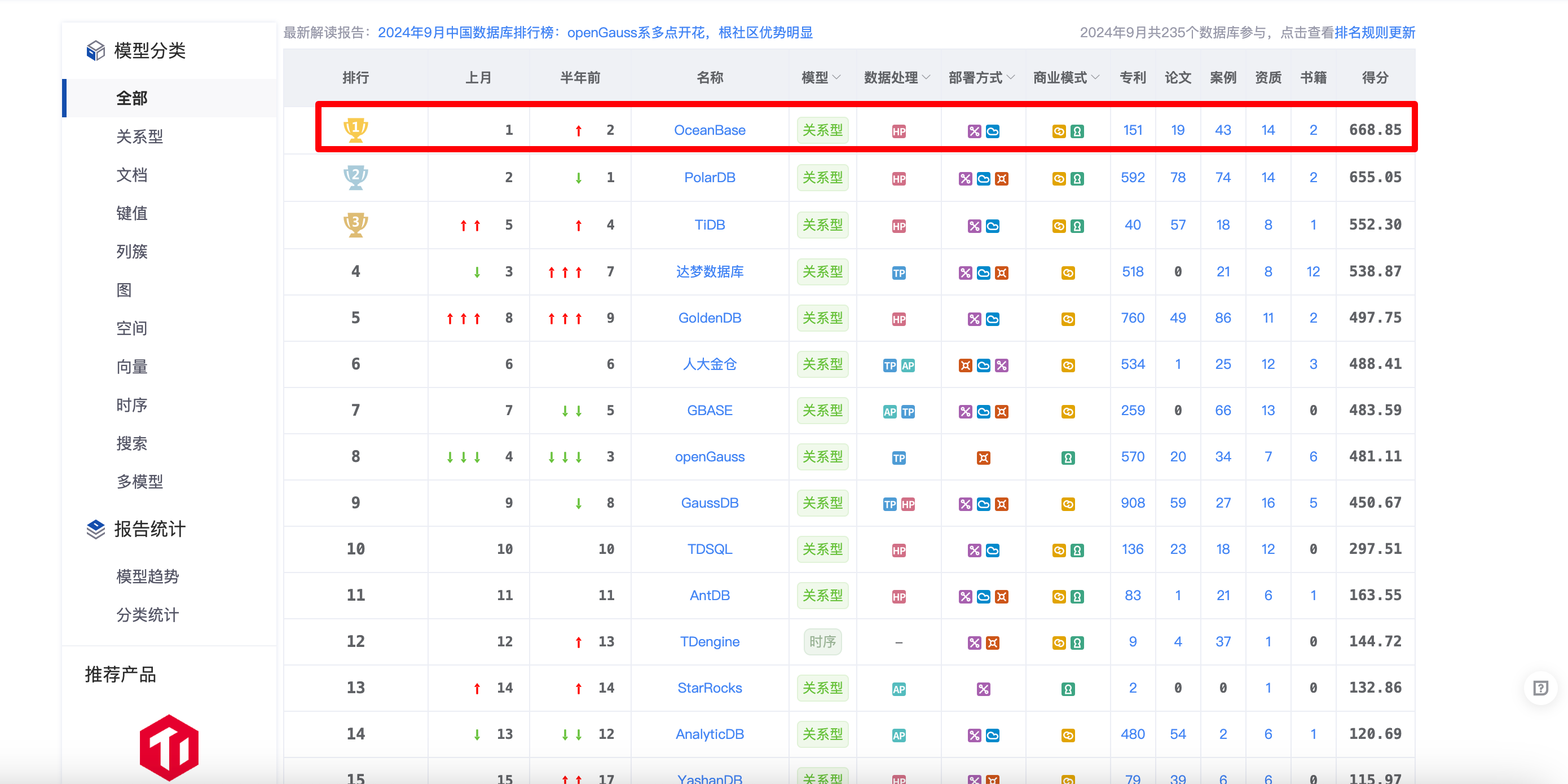Open the OceanBase database link
This screenshot has width=1568, height=784.
tap(710, 130)
